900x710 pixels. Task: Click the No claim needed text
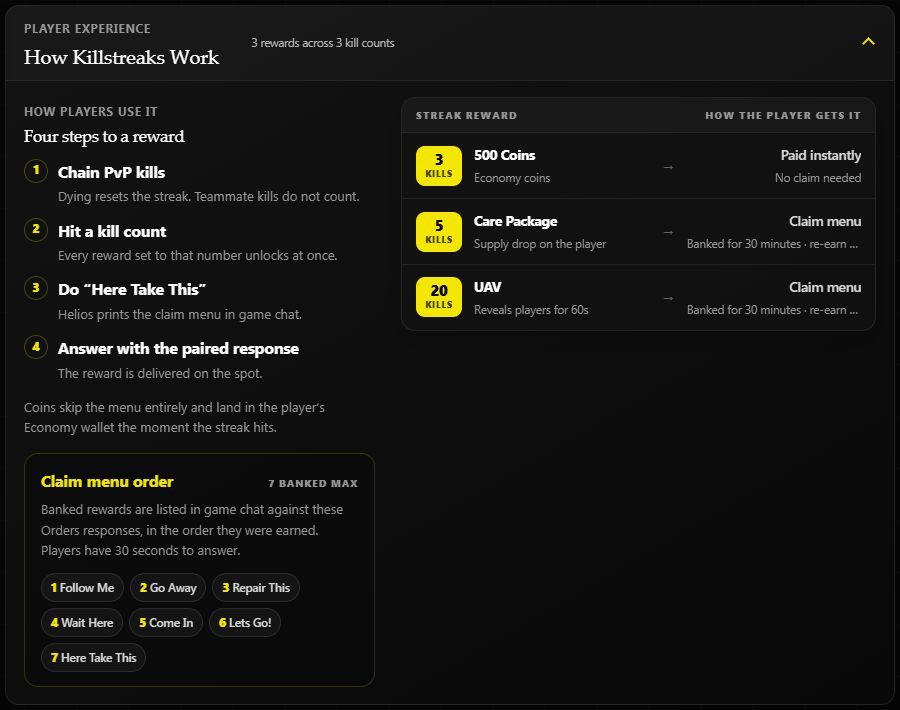tap(818, 178)
